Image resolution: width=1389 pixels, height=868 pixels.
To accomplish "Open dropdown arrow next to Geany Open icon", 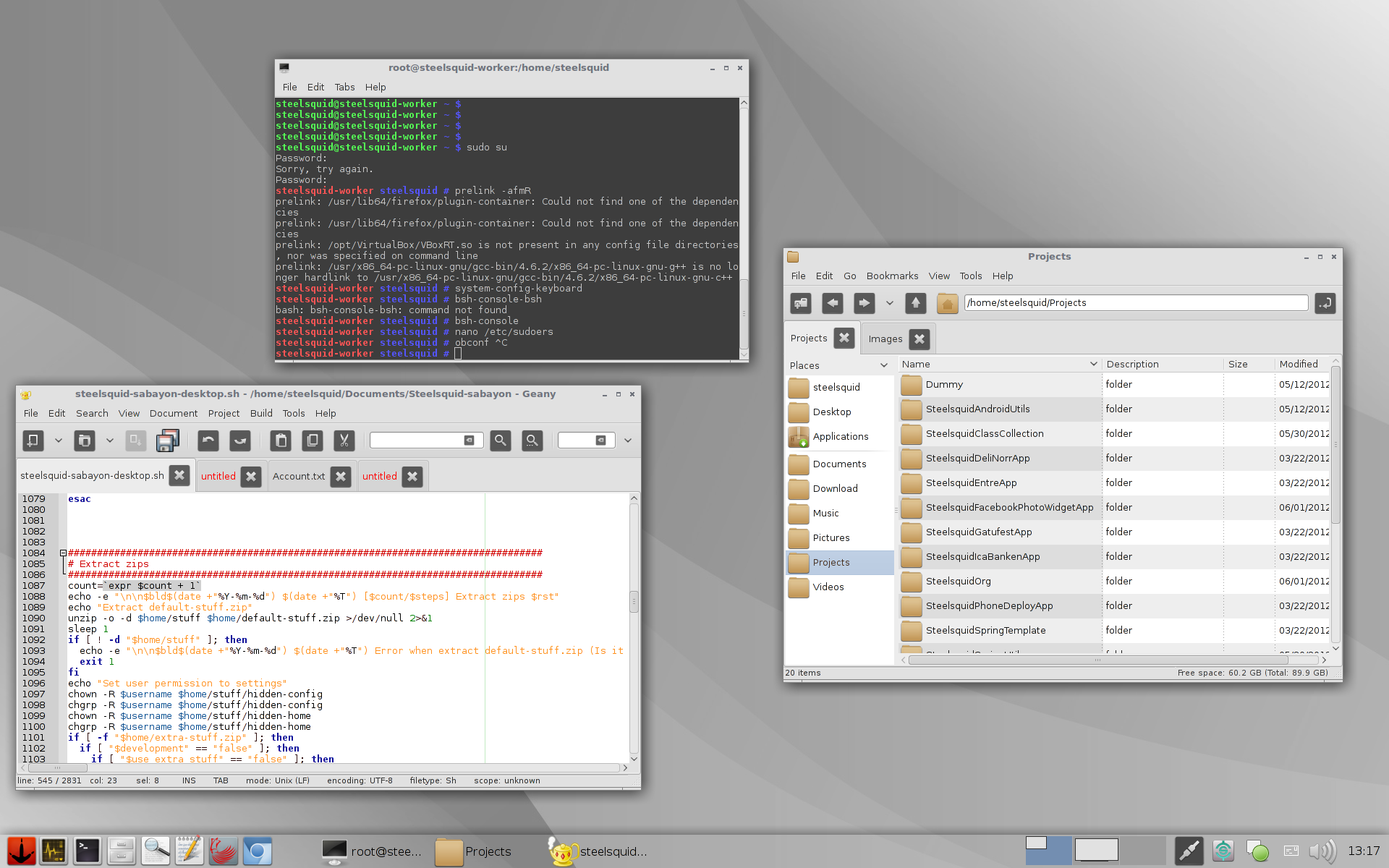I will tap(110, 440).
